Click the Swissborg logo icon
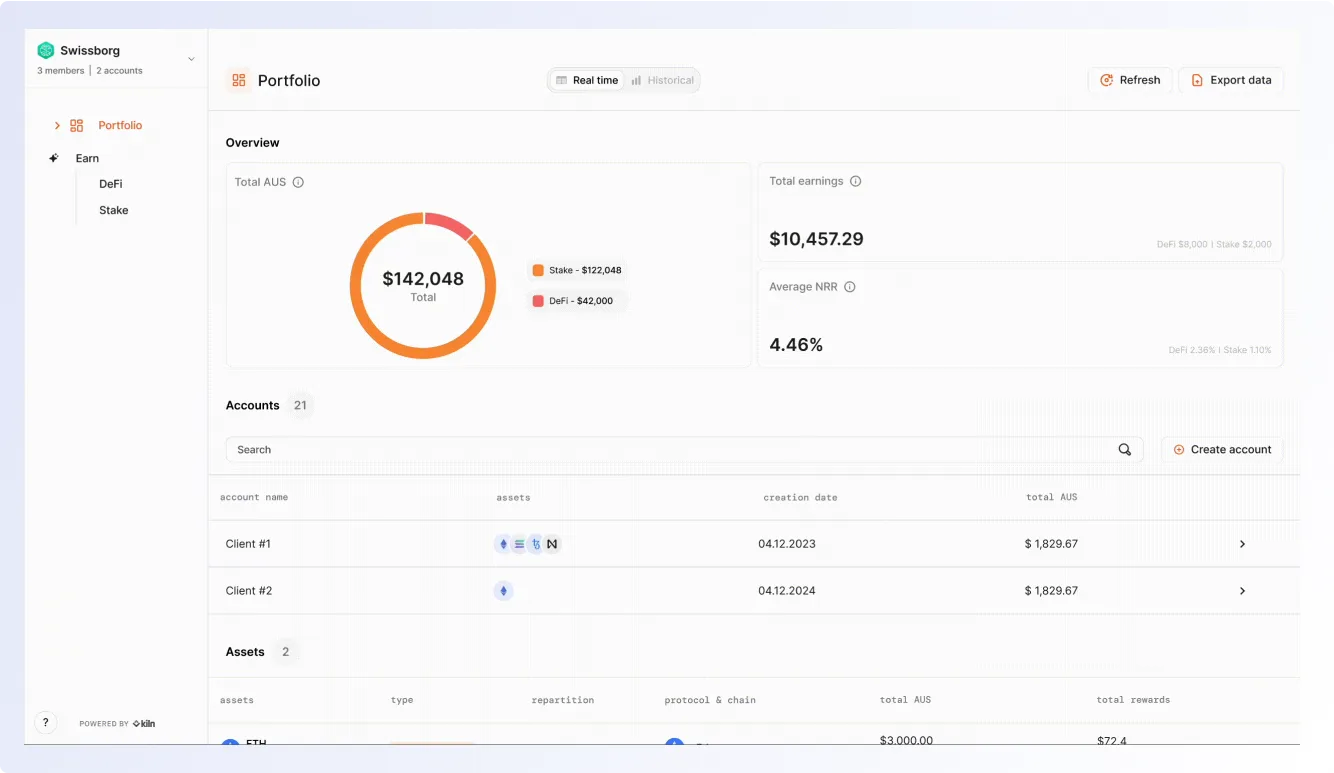This screenshot has height=773, width=1334. coord(45,50)
